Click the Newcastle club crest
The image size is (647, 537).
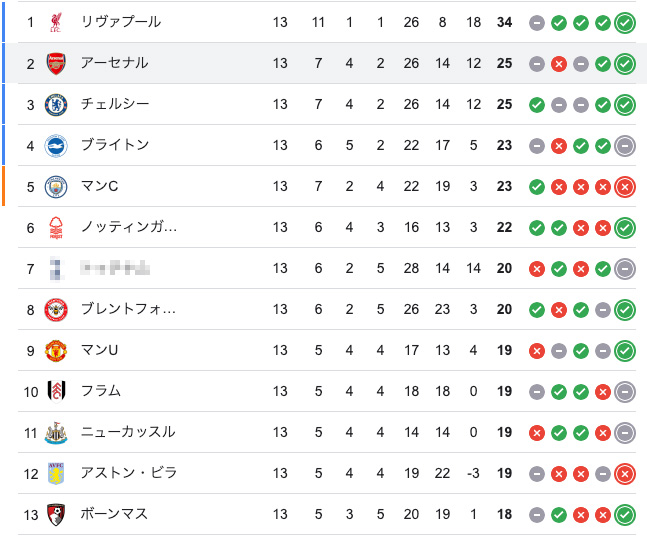[x=56, y=433]
